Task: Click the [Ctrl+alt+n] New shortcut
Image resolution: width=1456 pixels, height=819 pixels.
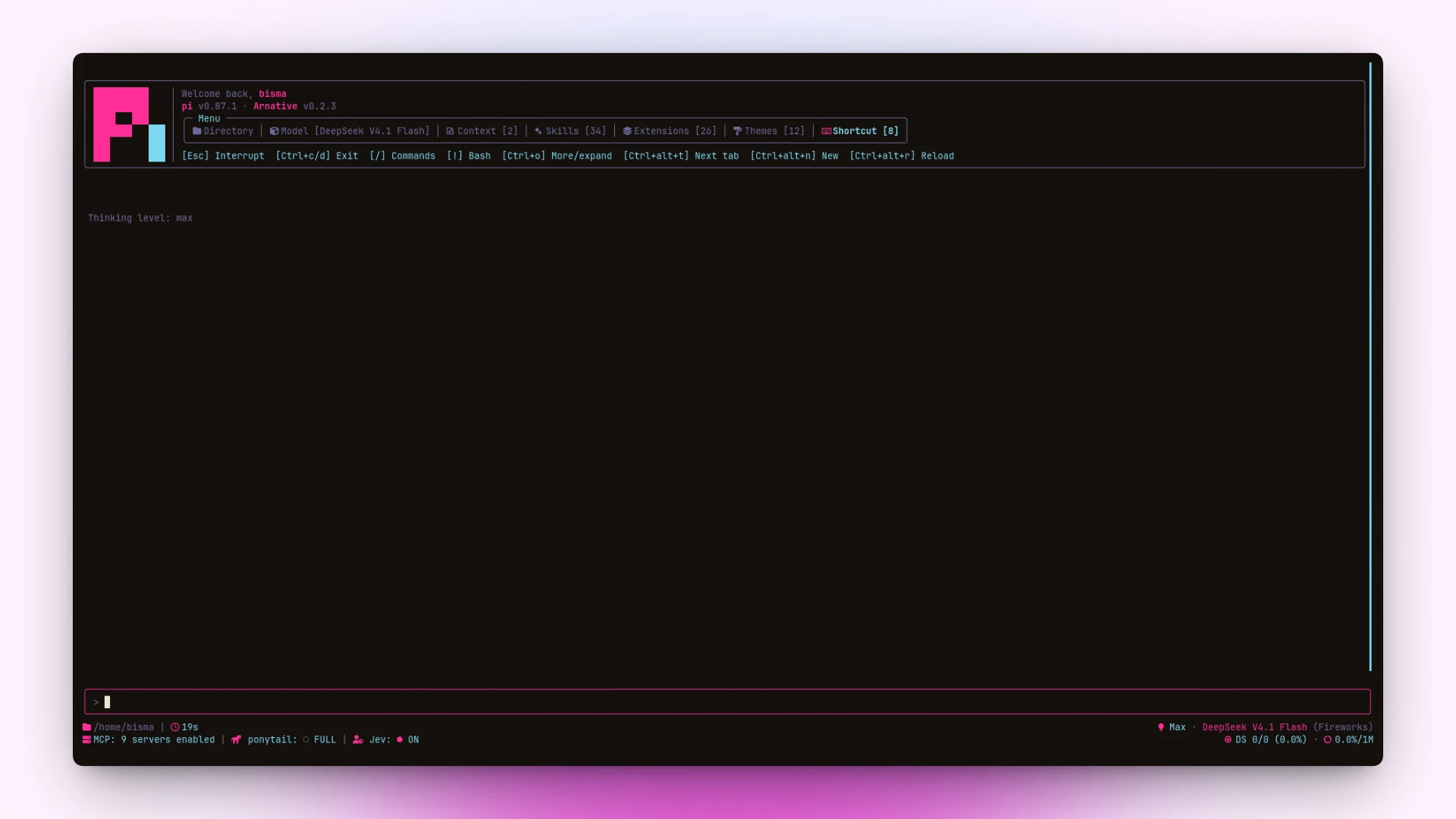Action: pyautogui.click(x=794, y=156)
